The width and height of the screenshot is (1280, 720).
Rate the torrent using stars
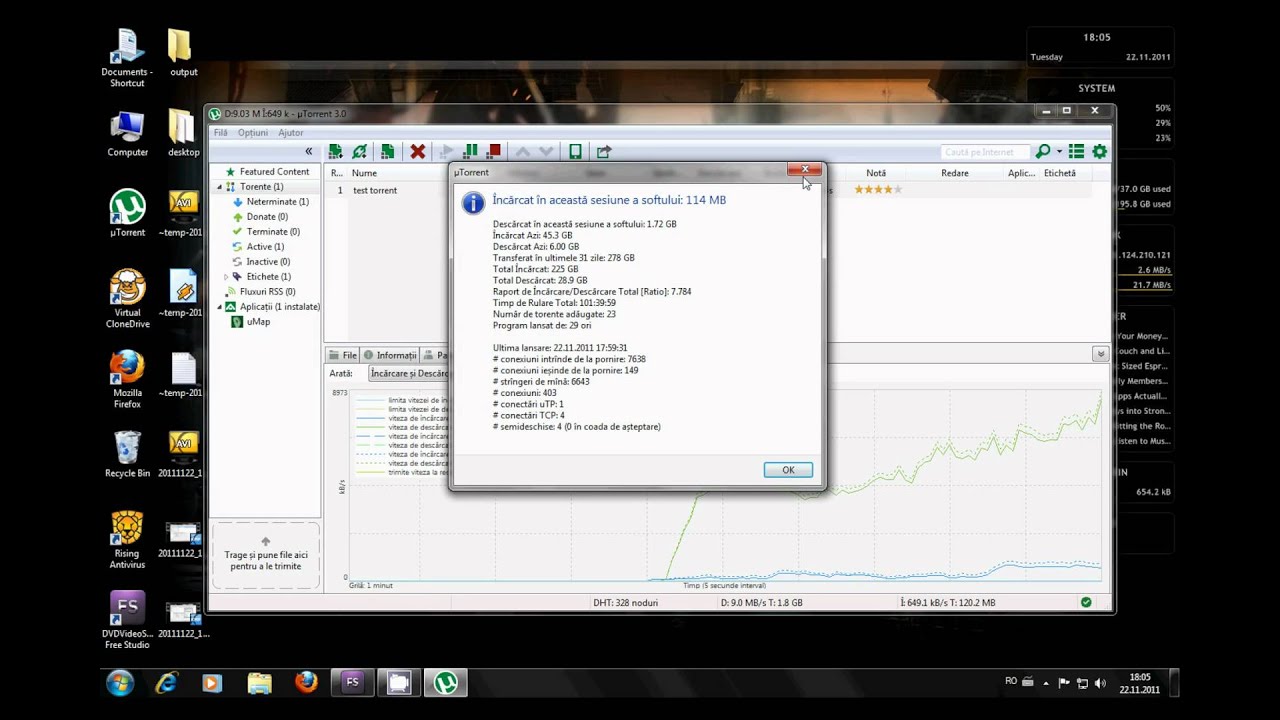tap(878, 190)
